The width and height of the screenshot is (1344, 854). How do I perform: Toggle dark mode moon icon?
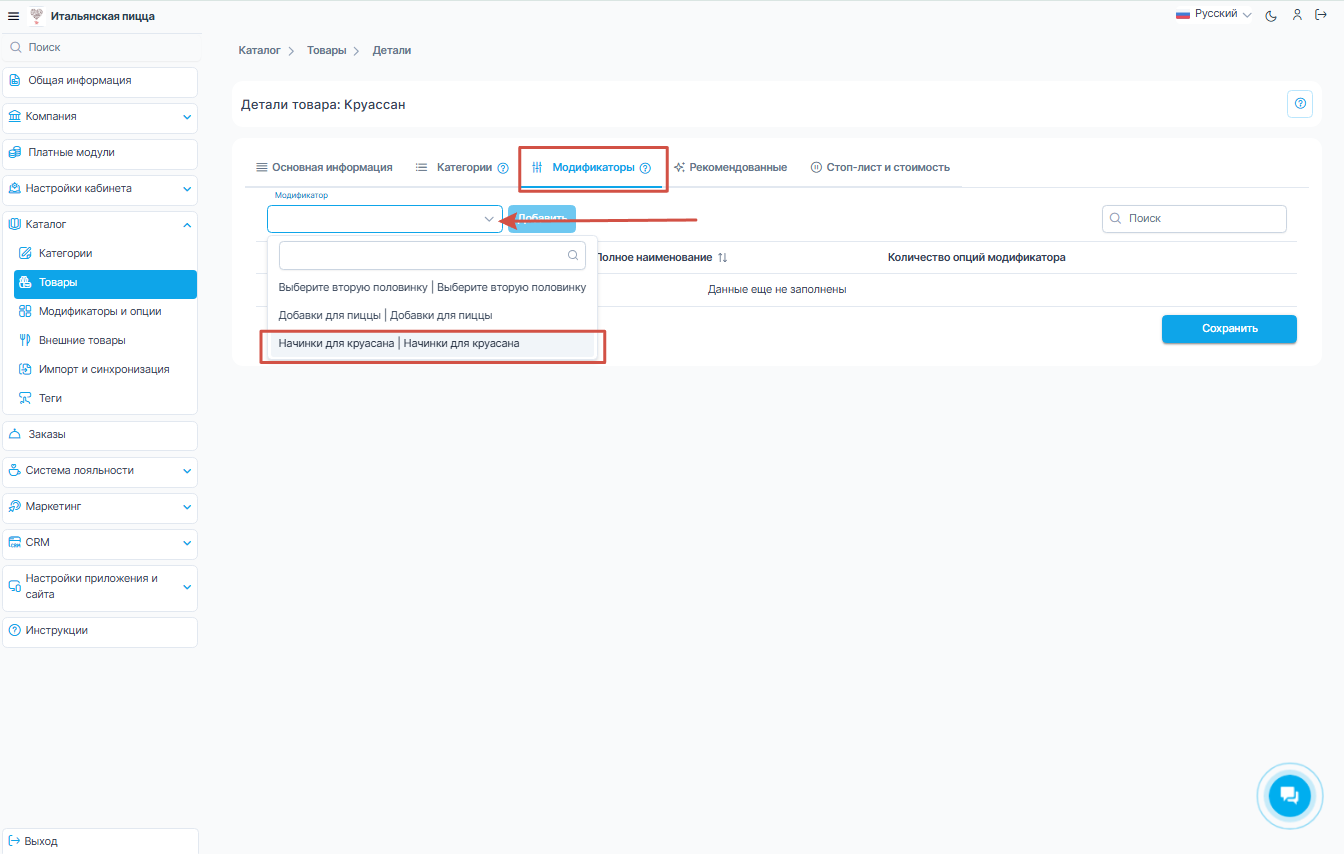(x=1271, y=15)
